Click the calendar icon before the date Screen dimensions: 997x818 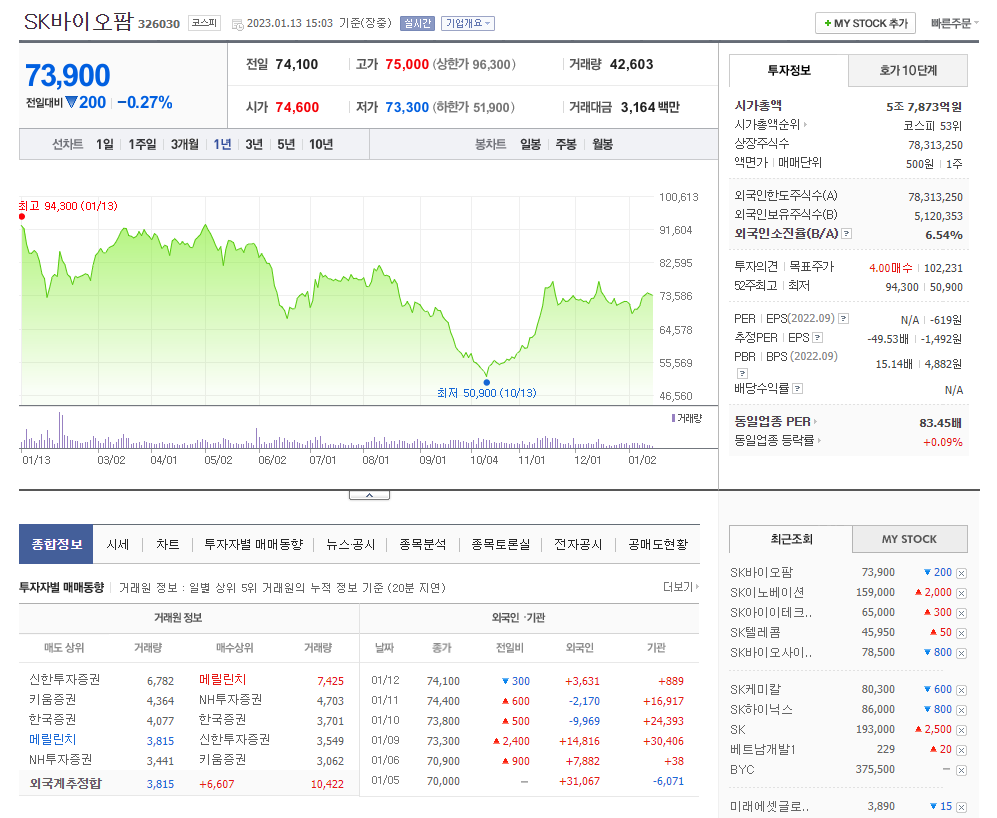point(237,24)
